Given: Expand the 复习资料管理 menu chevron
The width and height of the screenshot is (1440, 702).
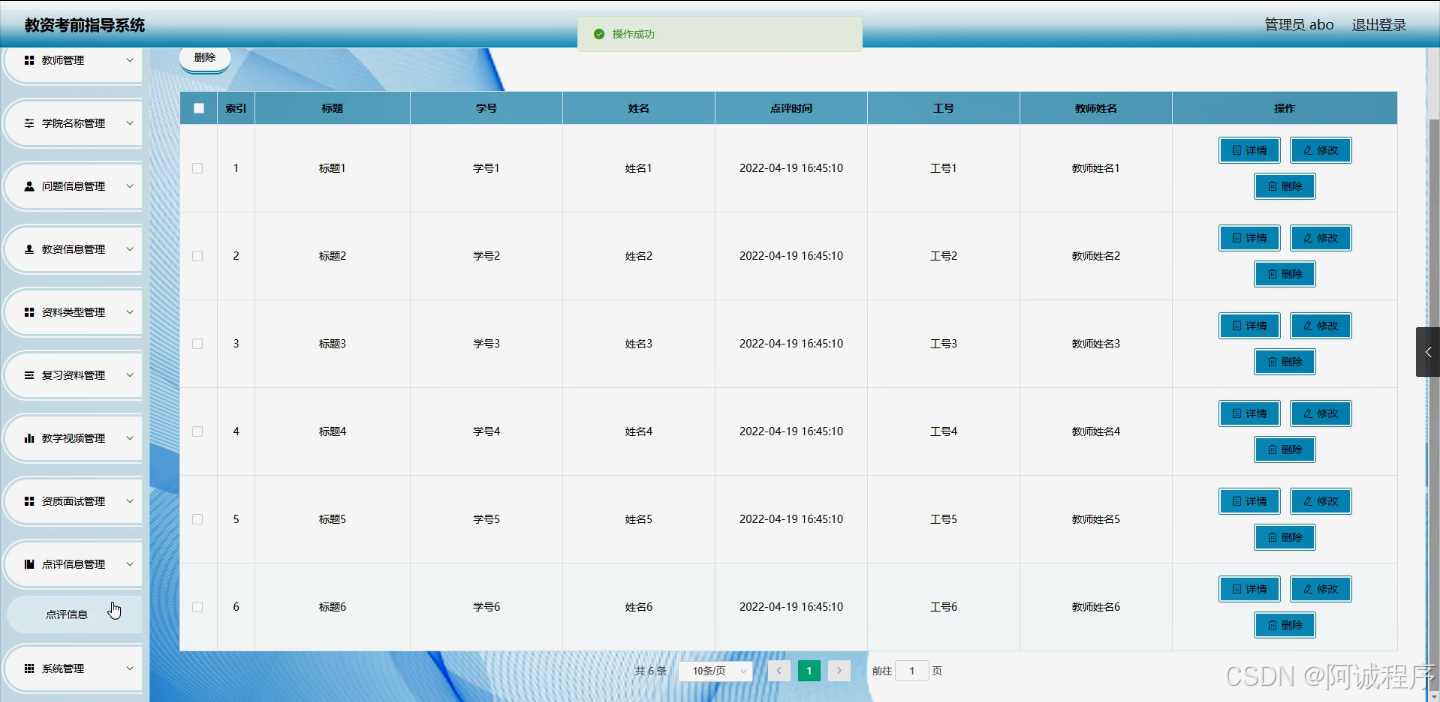Looking at the screenshot, I should [130, 375].
